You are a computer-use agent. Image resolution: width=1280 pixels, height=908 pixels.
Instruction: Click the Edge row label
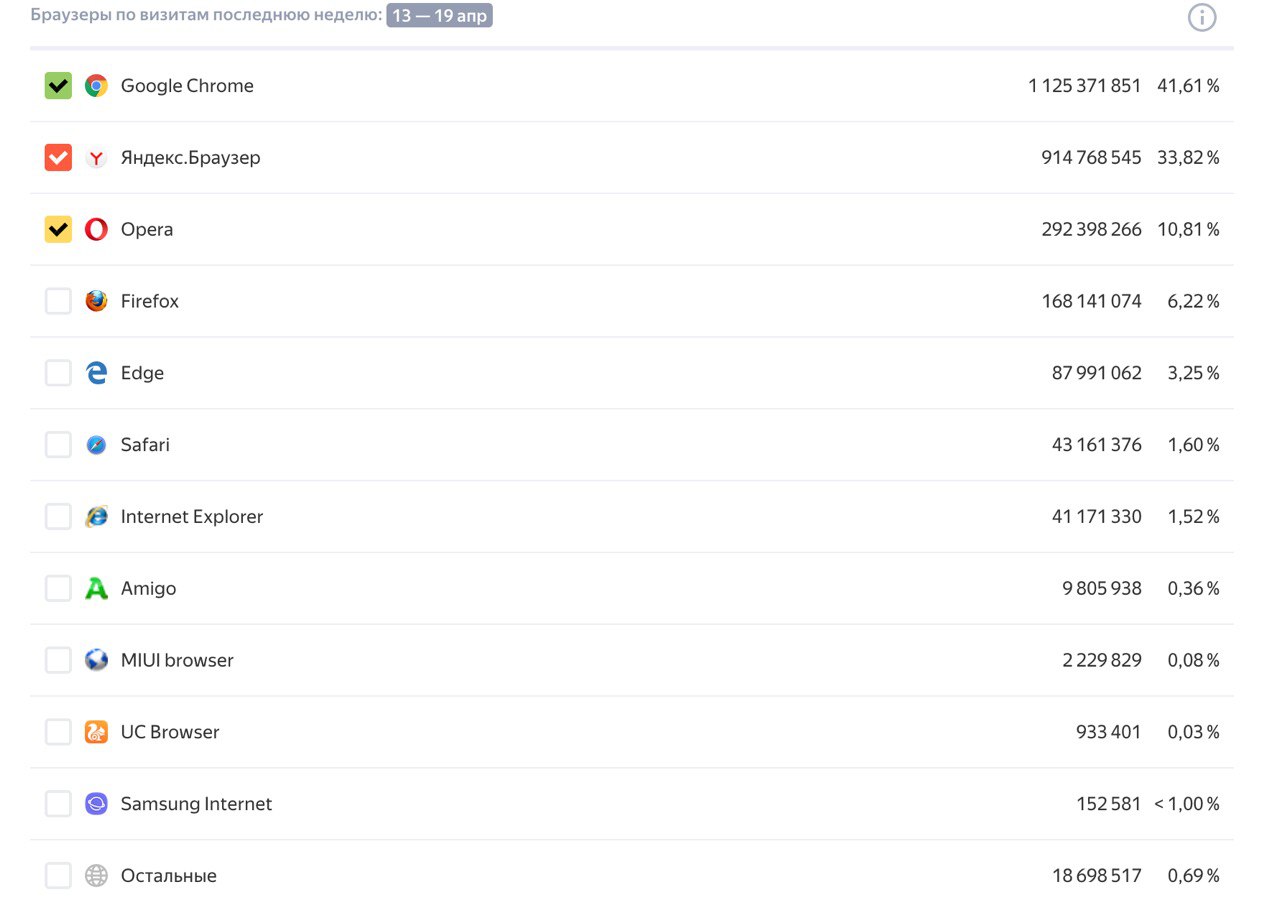pos(142,373)
